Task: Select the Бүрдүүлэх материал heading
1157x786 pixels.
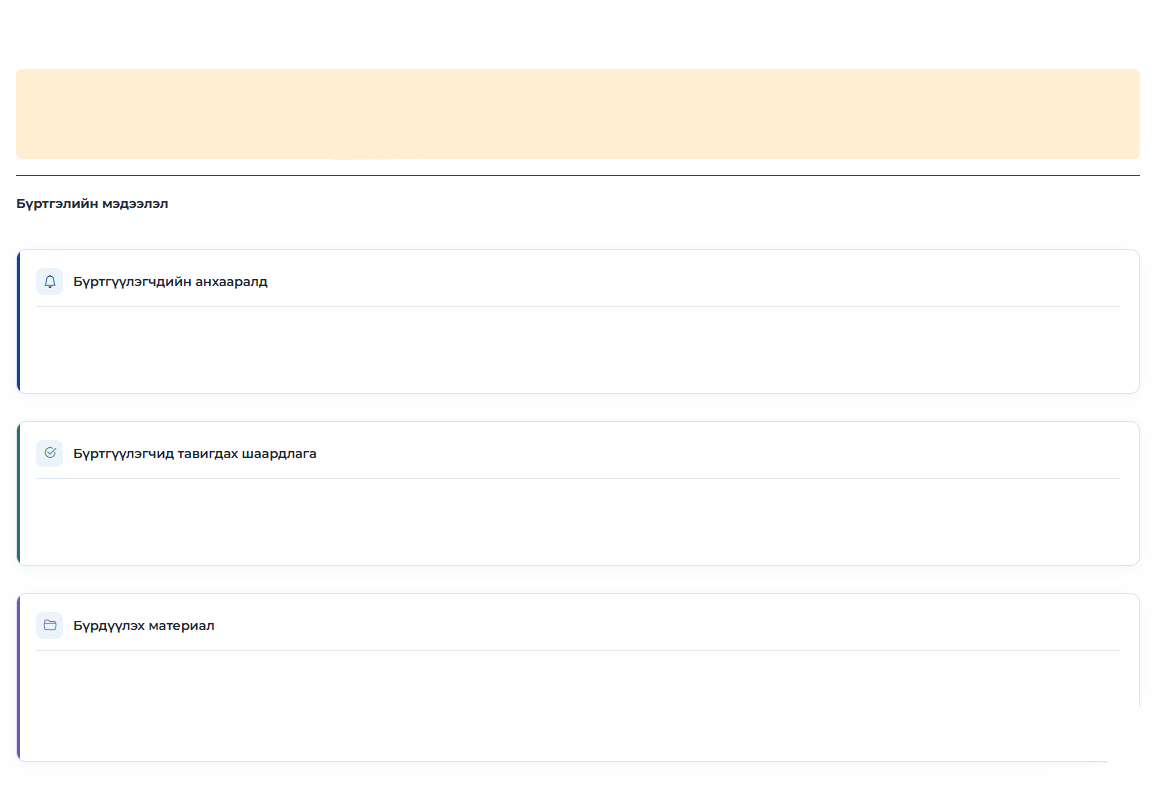Action: coord(144,626)
